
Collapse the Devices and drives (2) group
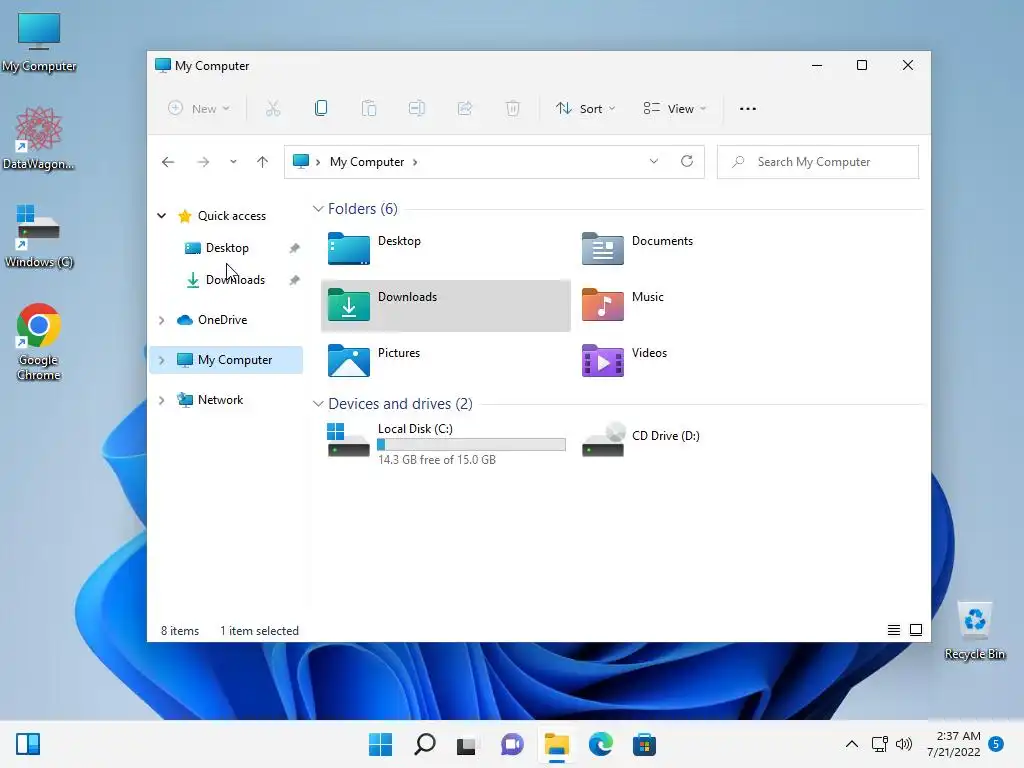click(318, 404)
